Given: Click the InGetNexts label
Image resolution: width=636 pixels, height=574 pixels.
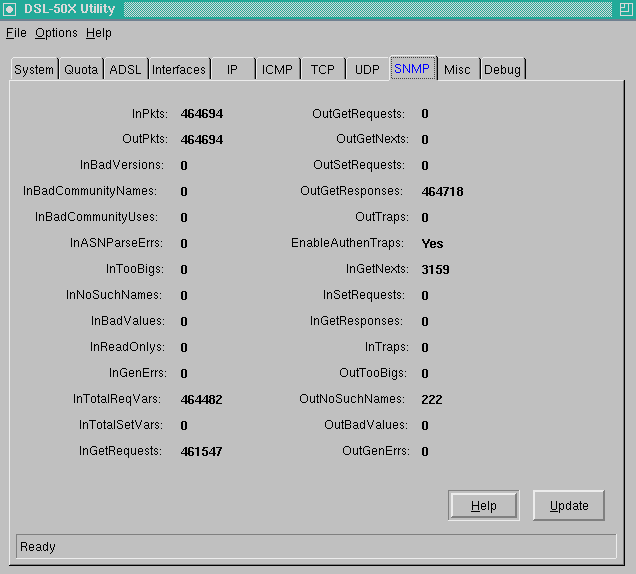Looking at the screenshot, I should click(x=377, y=269).
